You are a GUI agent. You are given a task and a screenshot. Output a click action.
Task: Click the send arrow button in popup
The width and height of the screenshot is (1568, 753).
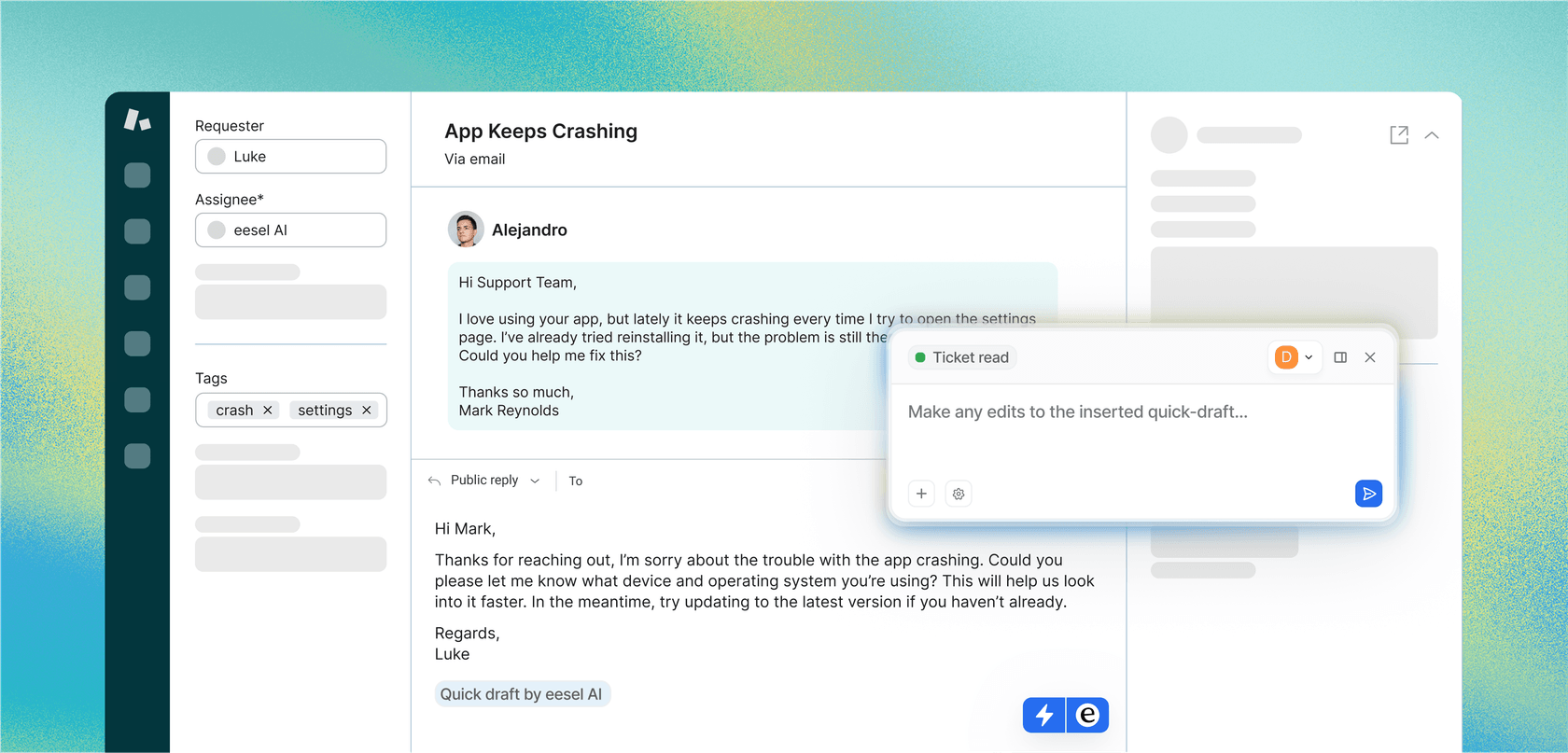[1368, 494]
